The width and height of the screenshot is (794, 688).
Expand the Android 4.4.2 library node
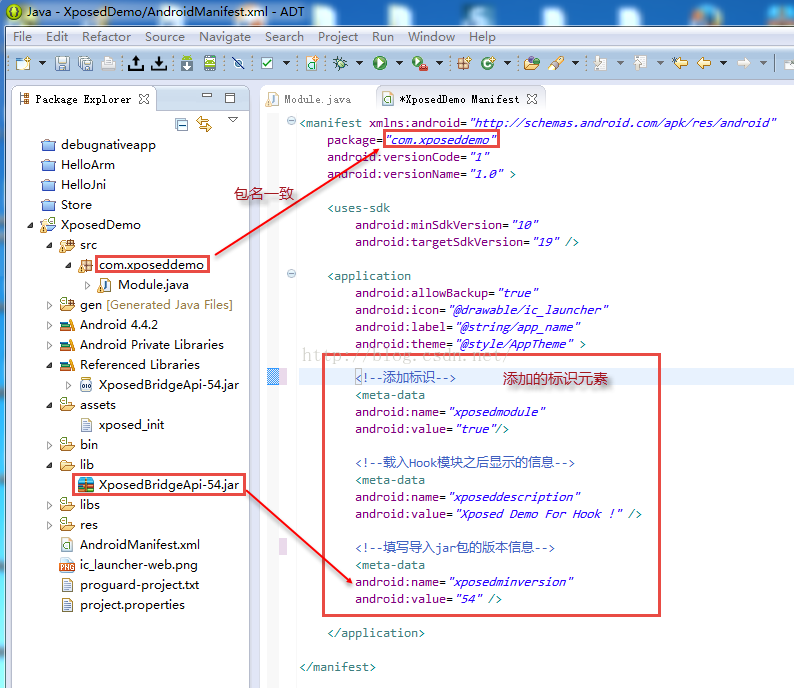click(x=49, y=326)
